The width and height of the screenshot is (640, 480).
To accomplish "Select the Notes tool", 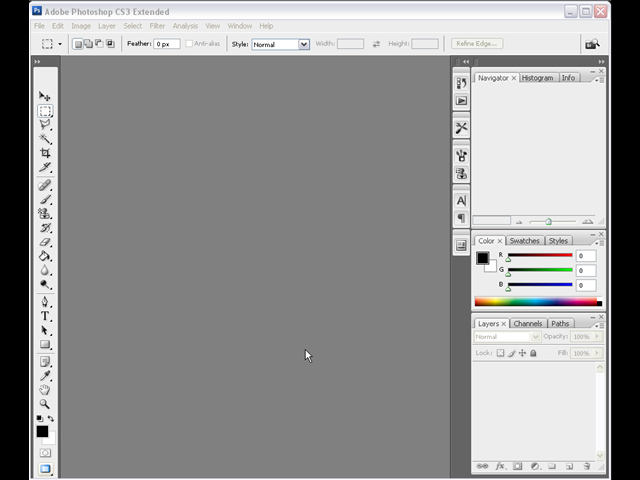I will [45, 362].
